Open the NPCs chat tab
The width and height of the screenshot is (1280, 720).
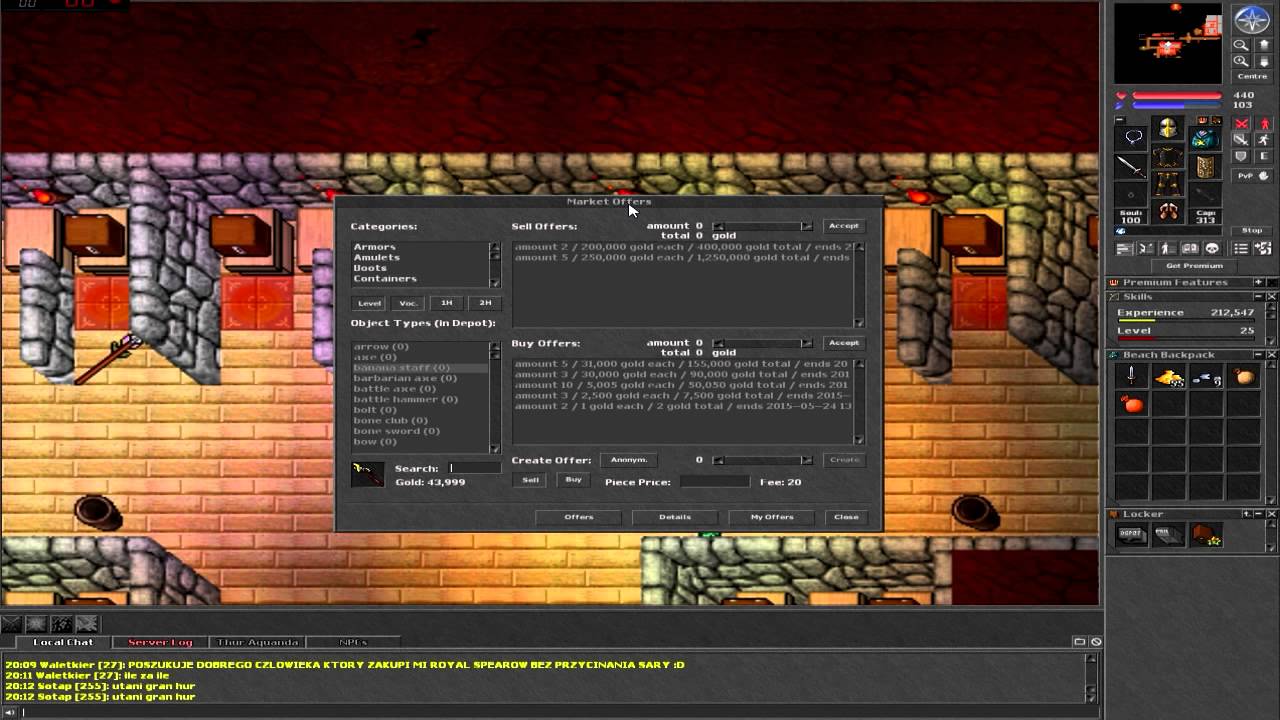[352, 642]
